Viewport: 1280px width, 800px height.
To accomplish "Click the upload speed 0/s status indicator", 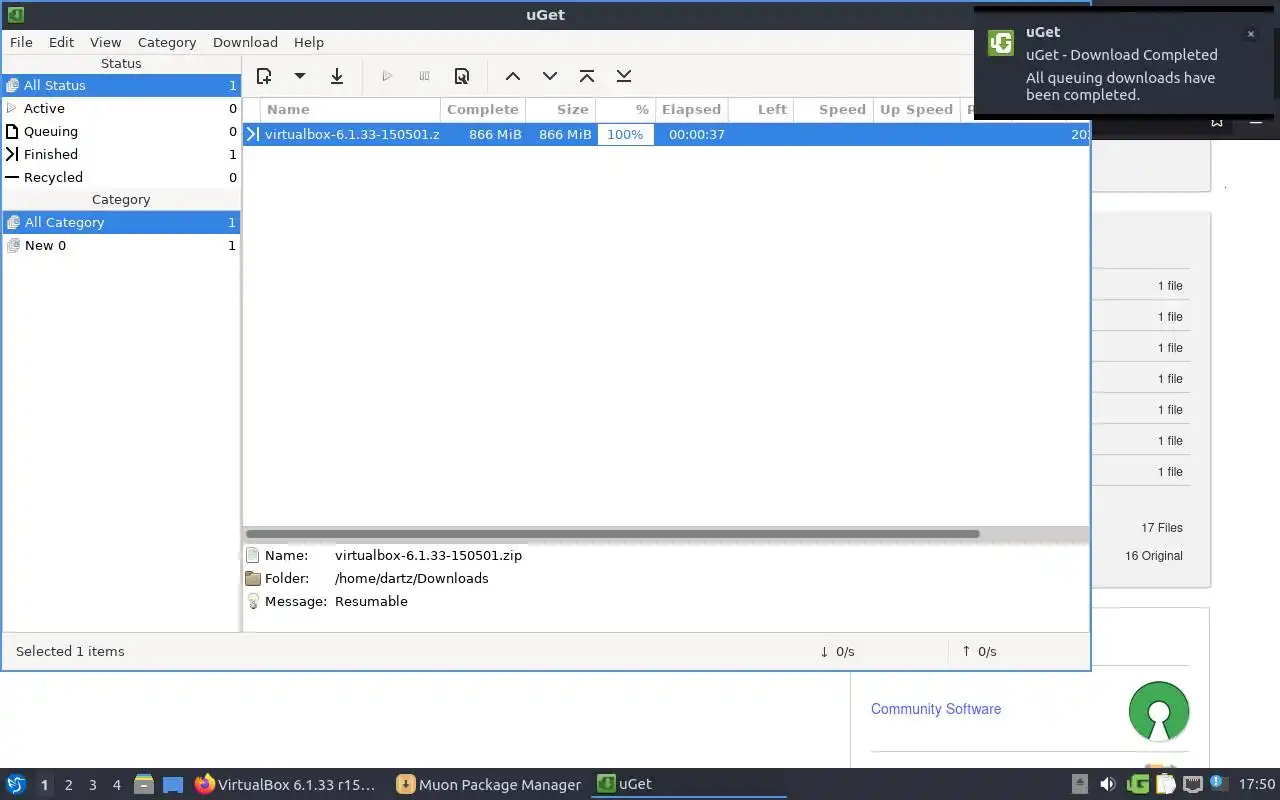I will [x=979, y=651].
